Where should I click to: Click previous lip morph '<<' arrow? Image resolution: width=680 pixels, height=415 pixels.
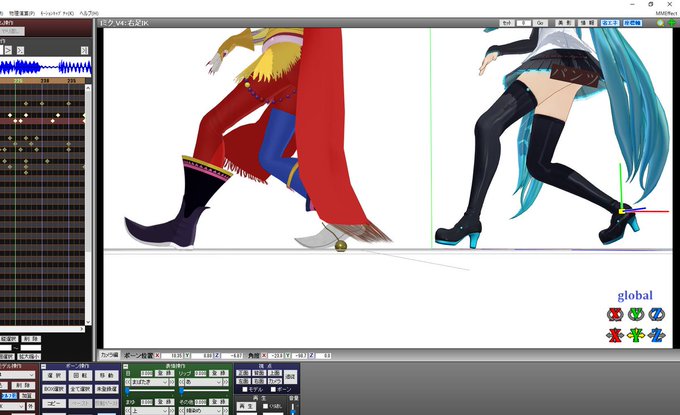click(181, 382)
